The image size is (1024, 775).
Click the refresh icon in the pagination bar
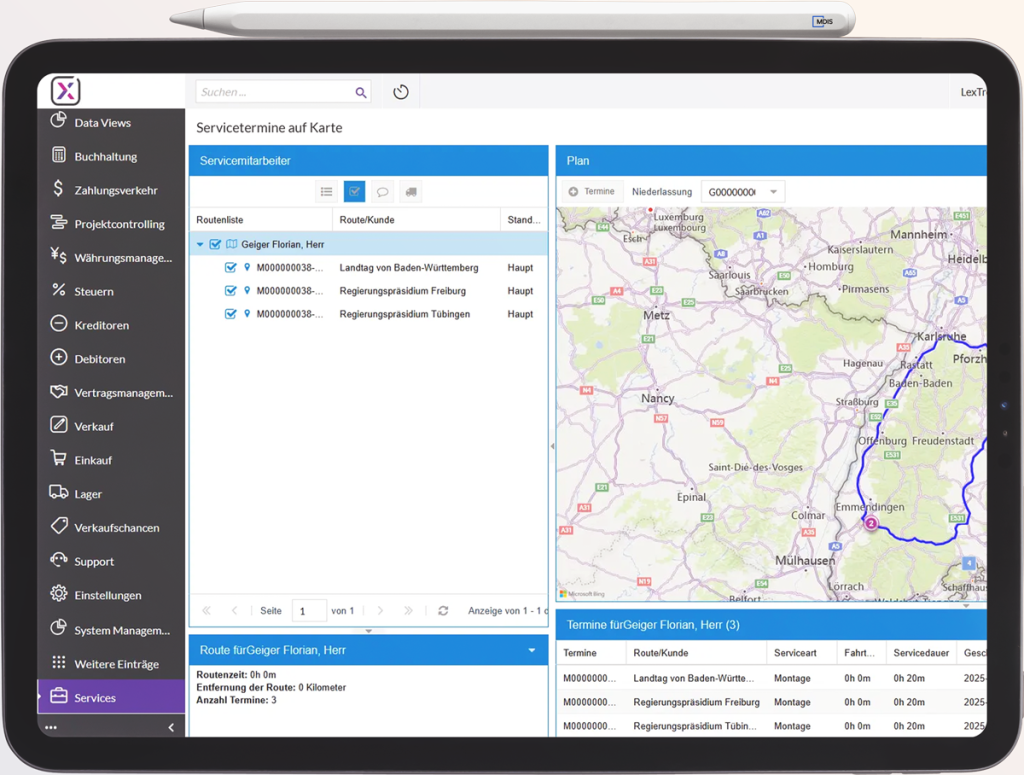pos(443,610)
